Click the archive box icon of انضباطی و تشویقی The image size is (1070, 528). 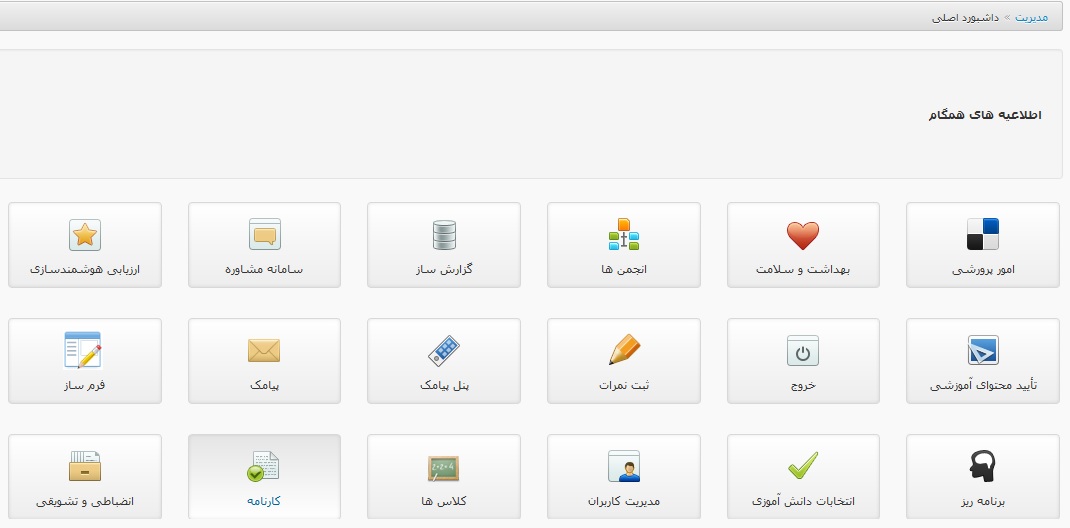(x=85, y=467)
